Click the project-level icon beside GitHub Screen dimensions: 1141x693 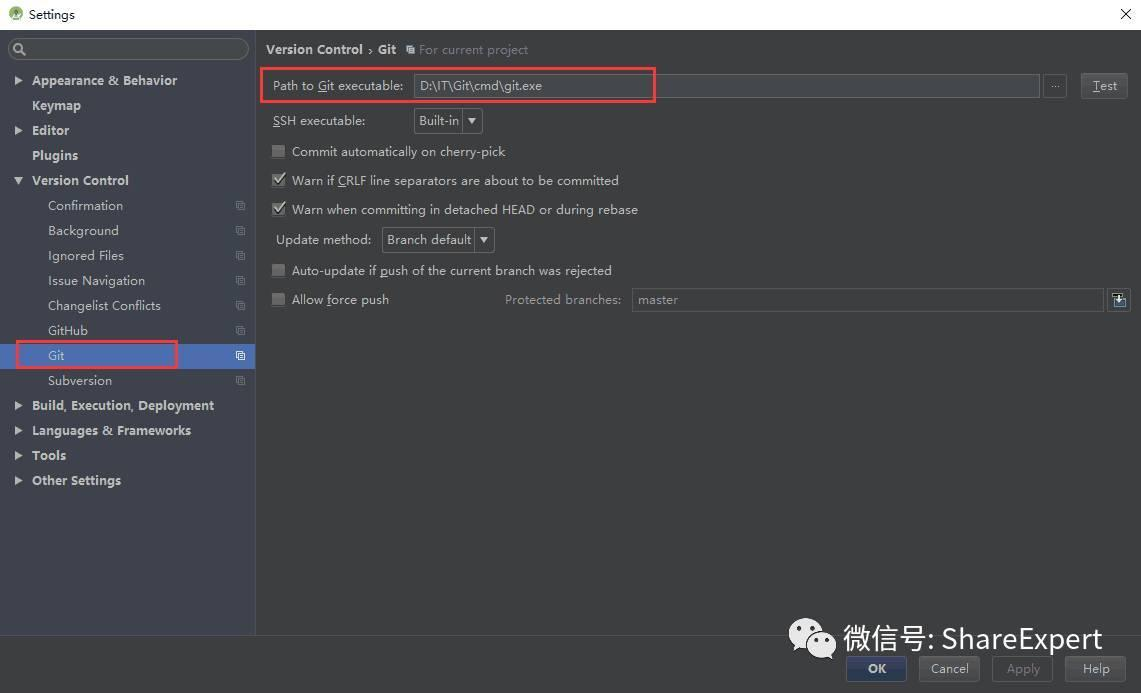[240, 330]
